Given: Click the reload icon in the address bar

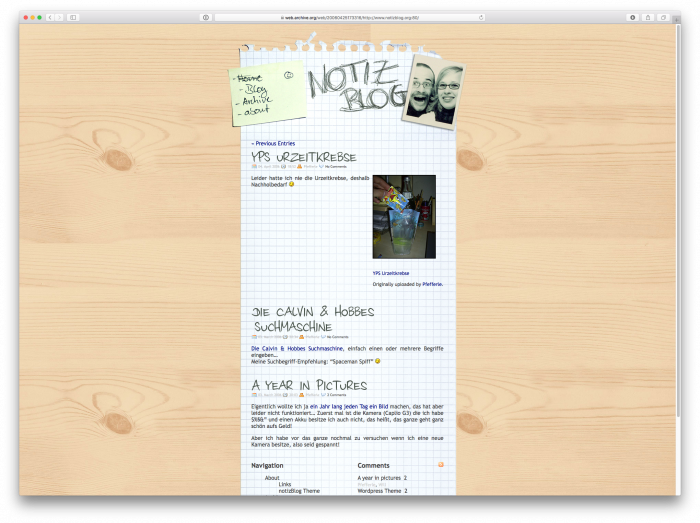Looking at the screenshot, I should click(480, 17).
